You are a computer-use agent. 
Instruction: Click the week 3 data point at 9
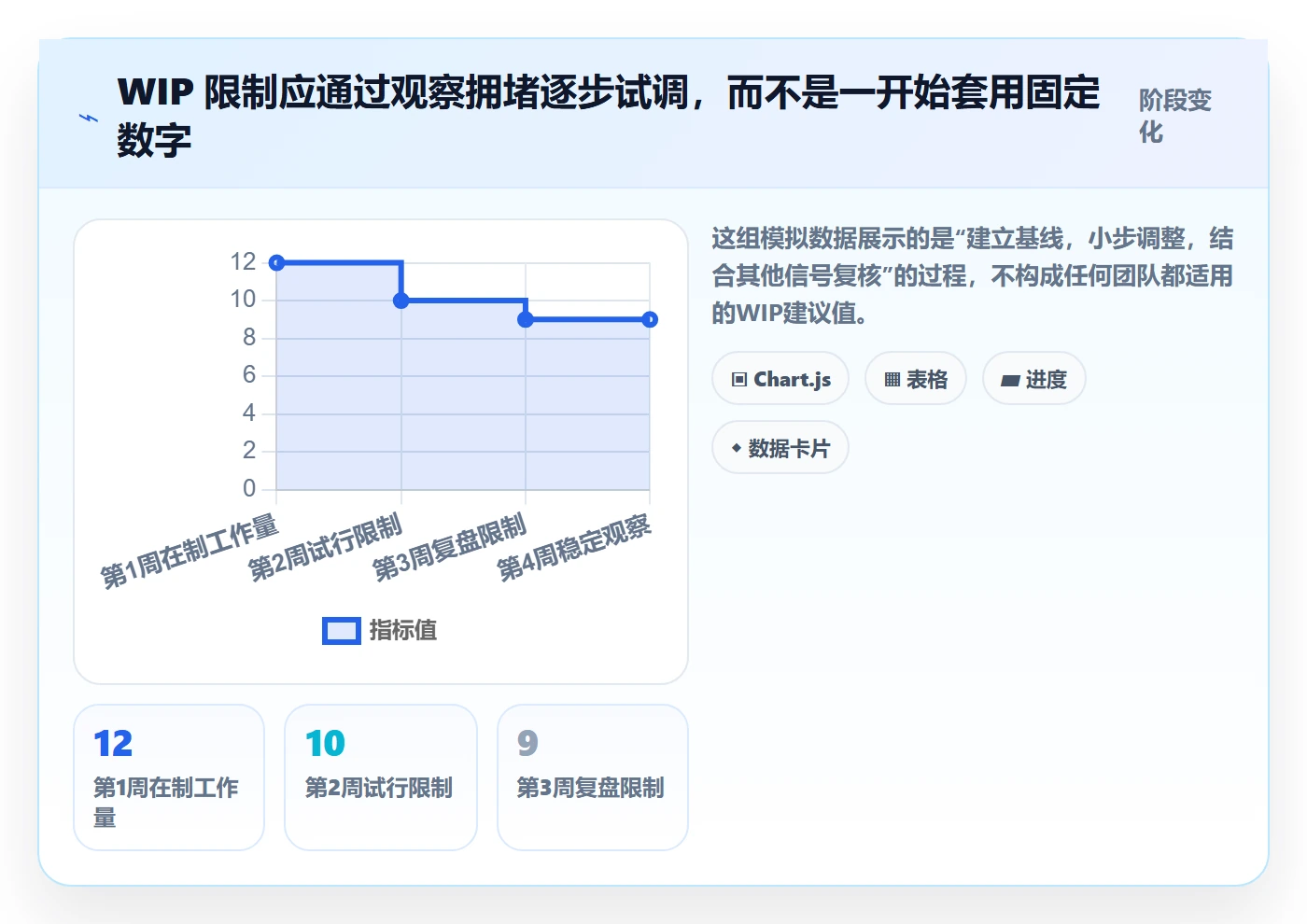point(526,319)
